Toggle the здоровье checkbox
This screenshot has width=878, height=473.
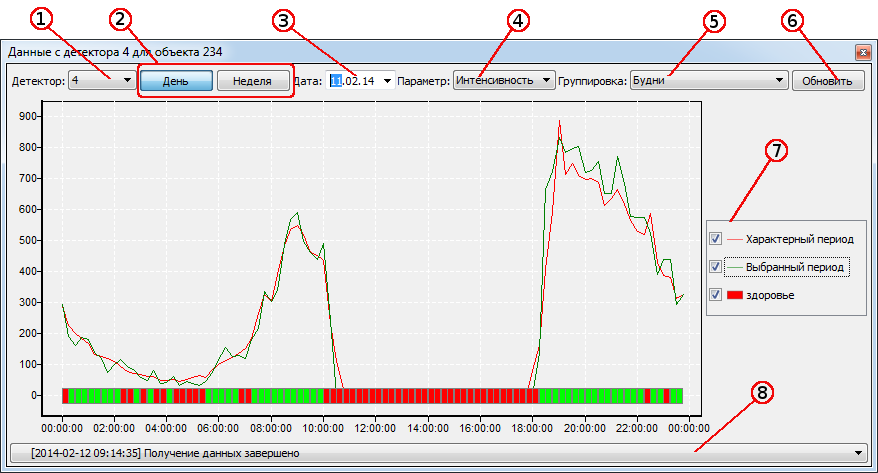click(715, 294)
